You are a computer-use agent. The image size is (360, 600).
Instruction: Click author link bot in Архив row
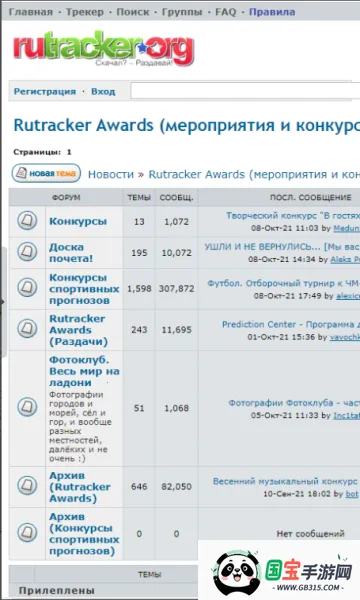(x=352, y=494)
